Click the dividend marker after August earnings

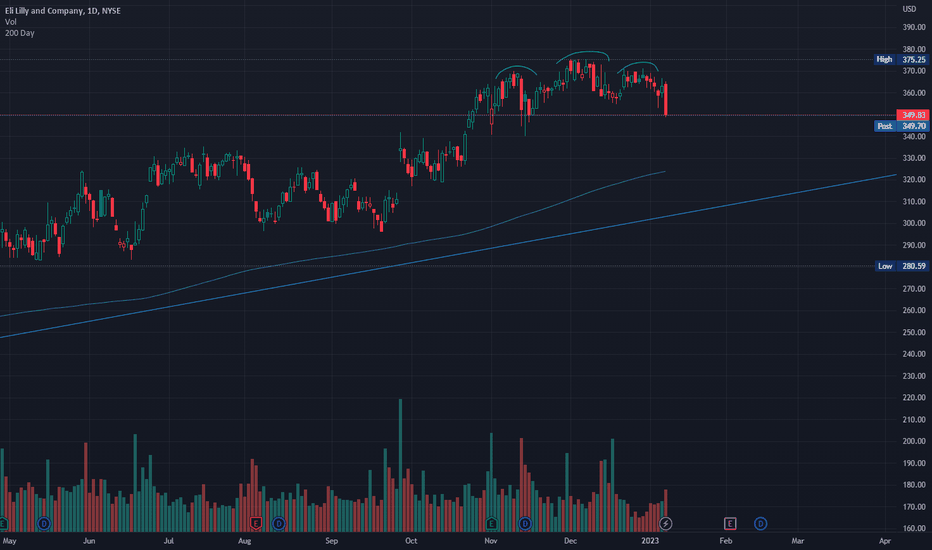pyautogui.click(x=279, y=524)
